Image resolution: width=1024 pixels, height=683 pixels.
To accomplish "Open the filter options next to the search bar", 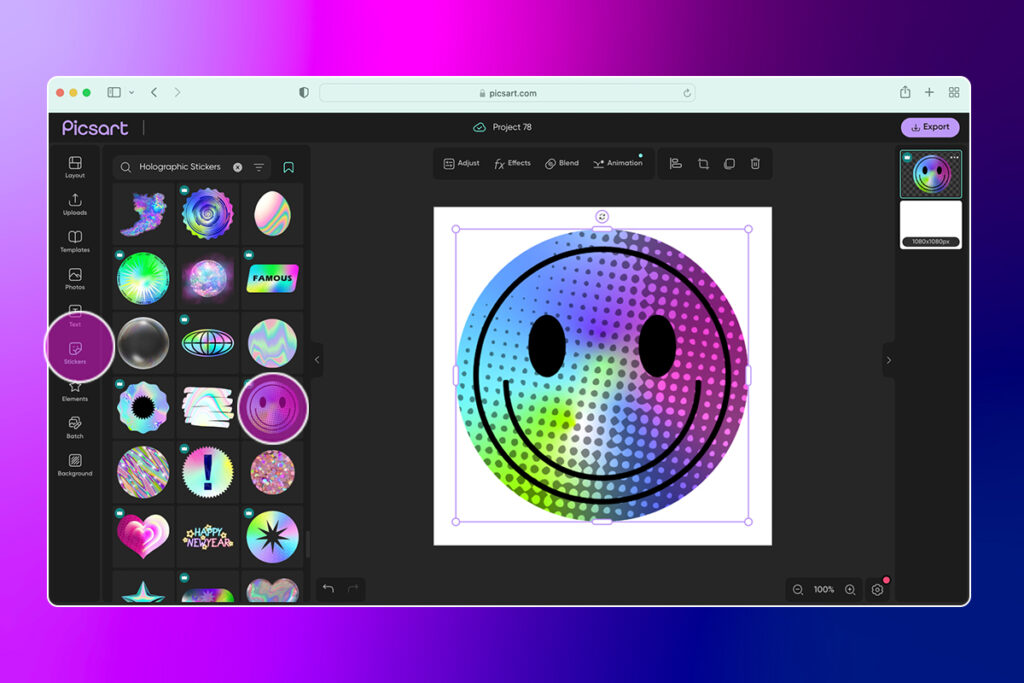I will tap(258, 167).
